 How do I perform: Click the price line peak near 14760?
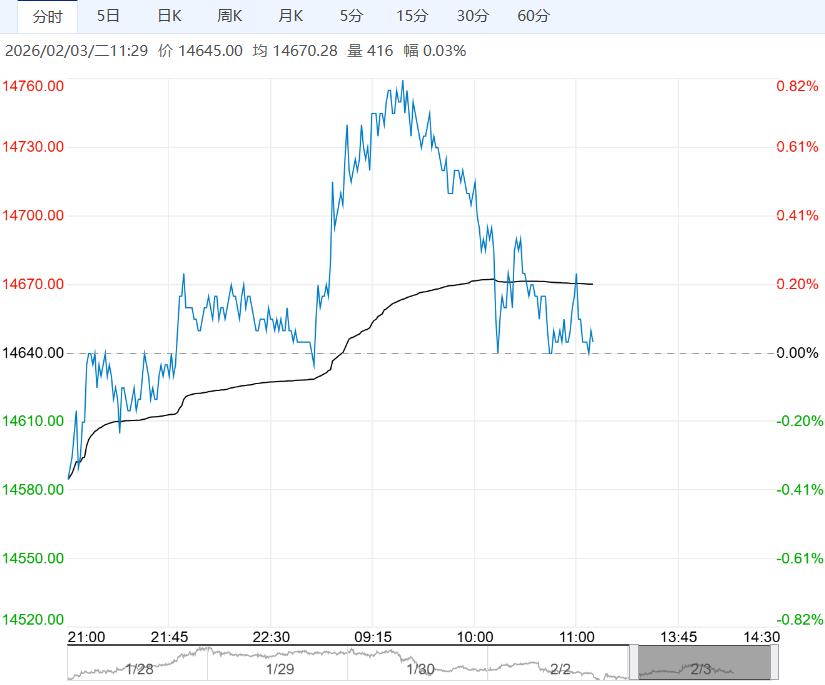pos(403,81)
